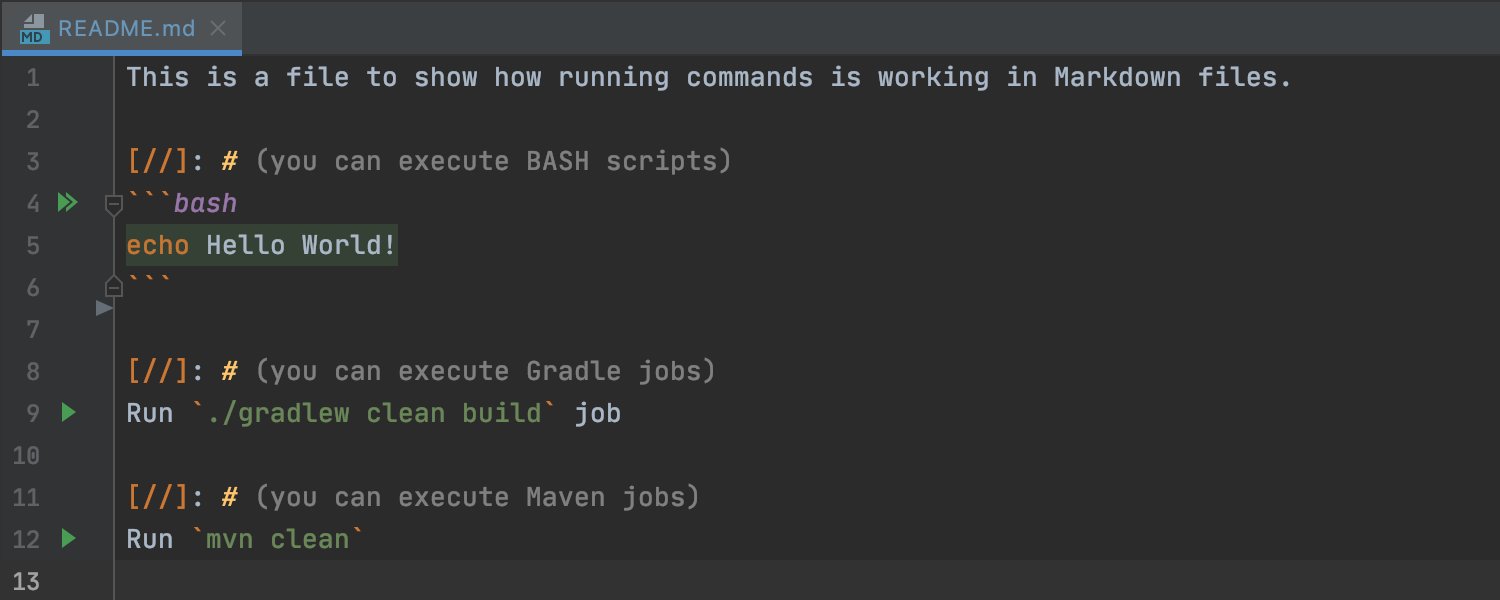Place cursor on the echo keyword
This screenshot has width=1500, height=600.
[x=157, y=246]
